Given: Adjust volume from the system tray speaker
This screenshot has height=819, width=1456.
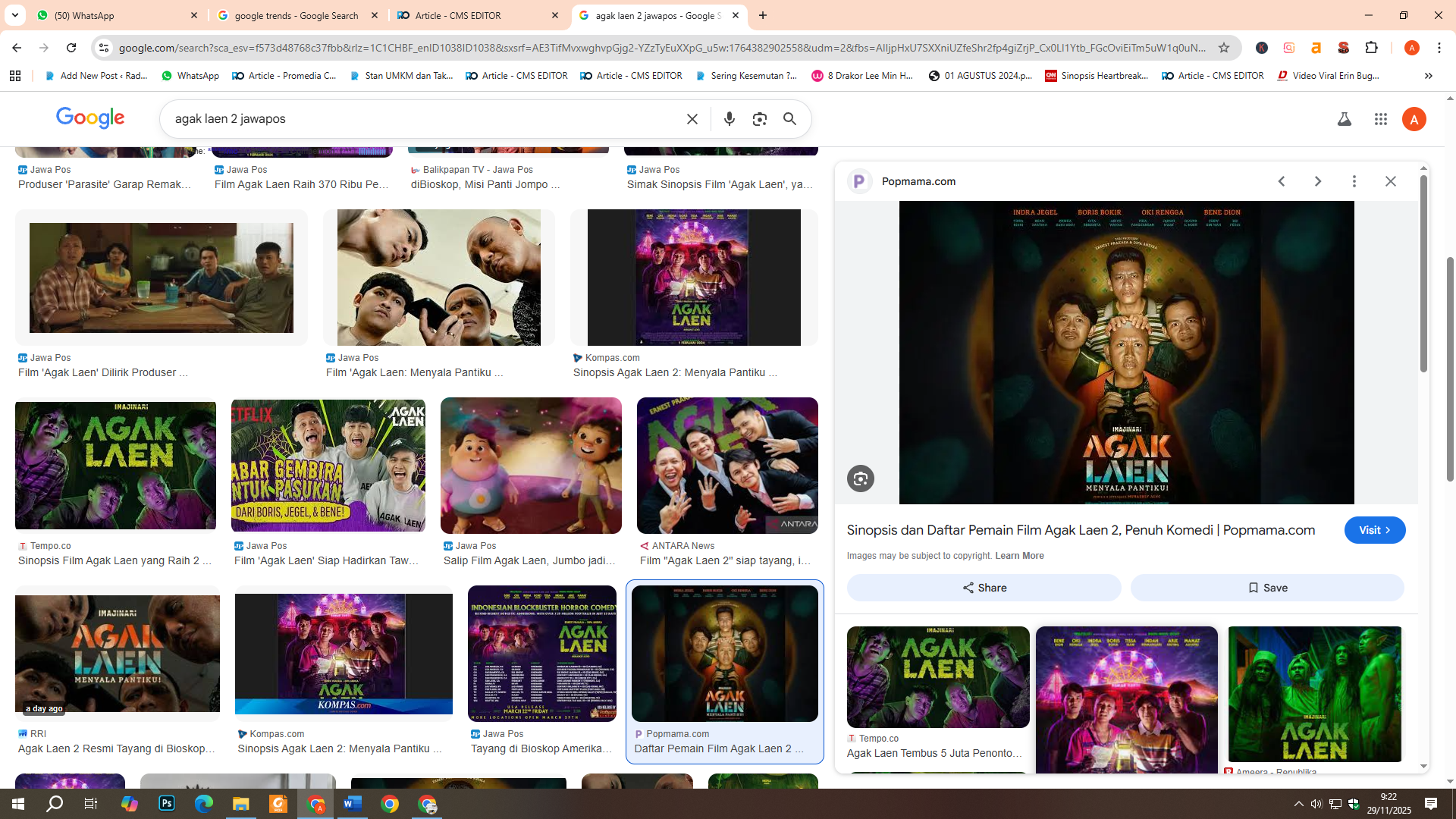Looking at the screenshot, I should 1316,804.
